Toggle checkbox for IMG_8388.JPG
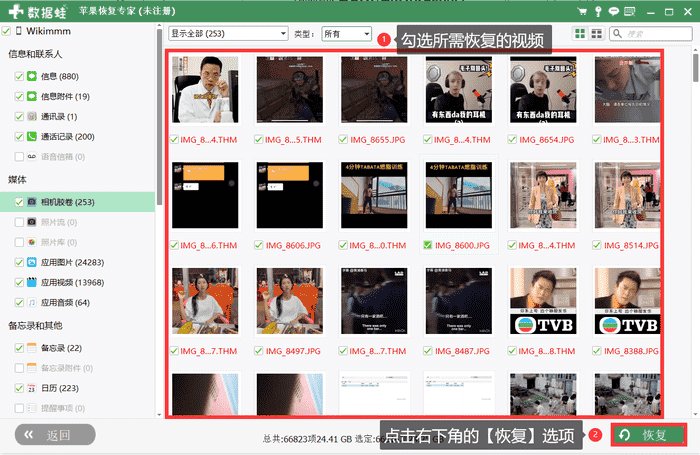Viewport: 700px width, 455px height. coord(596,351)
